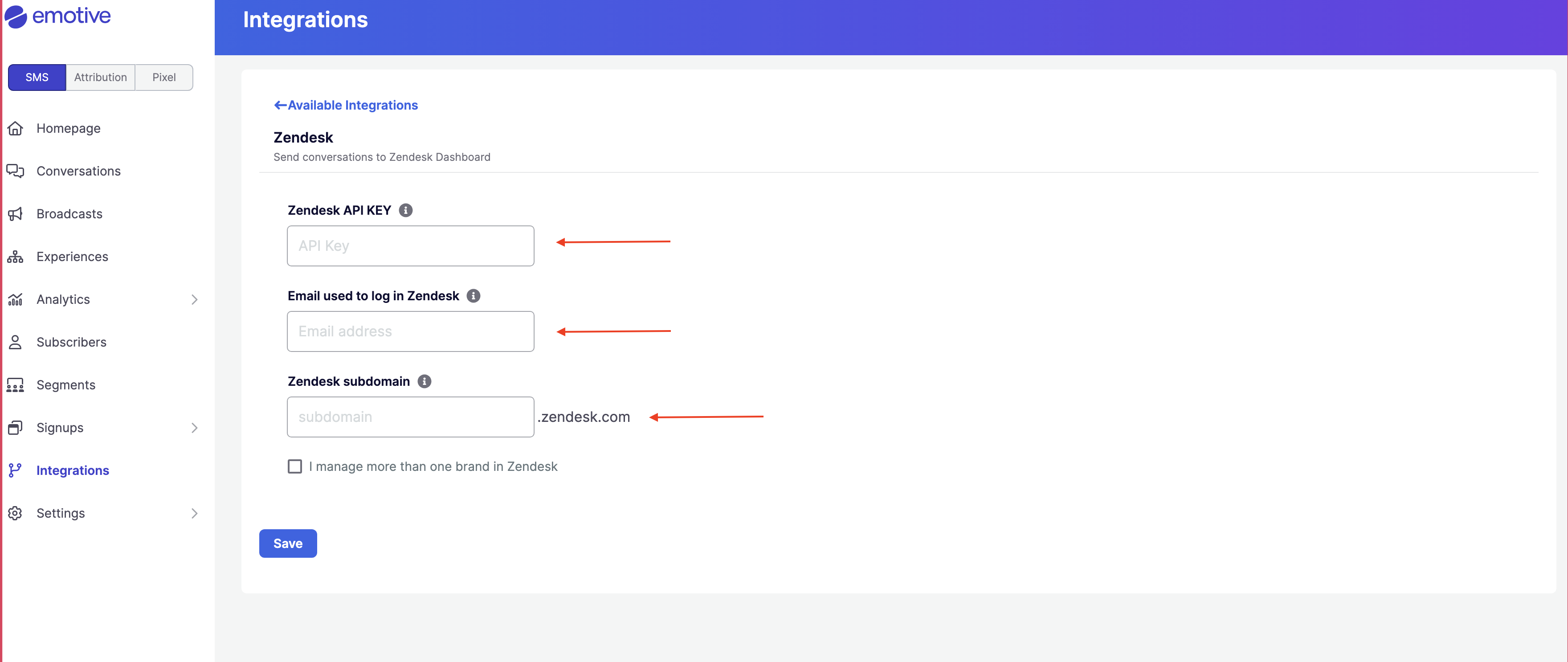This screenshot has width=1568, height=662.
Task: Check 'I manage more than one brand in Zendesk'
Action: coord(295,466)
